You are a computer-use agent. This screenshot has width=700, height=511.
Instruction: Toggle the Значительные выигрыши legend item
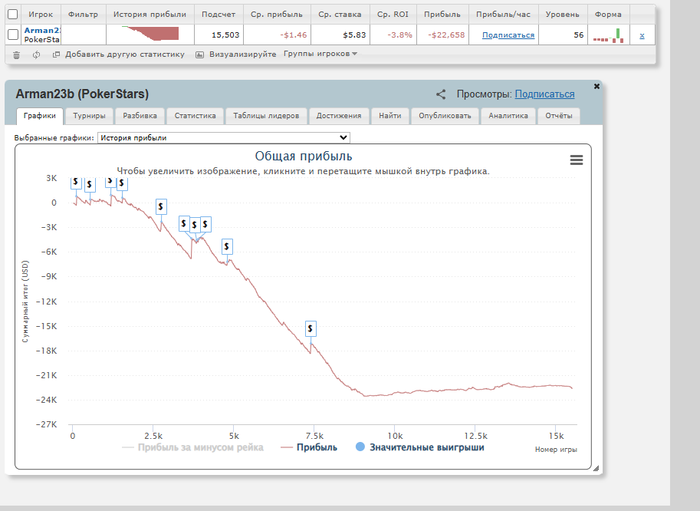click(x=420, y=447)
